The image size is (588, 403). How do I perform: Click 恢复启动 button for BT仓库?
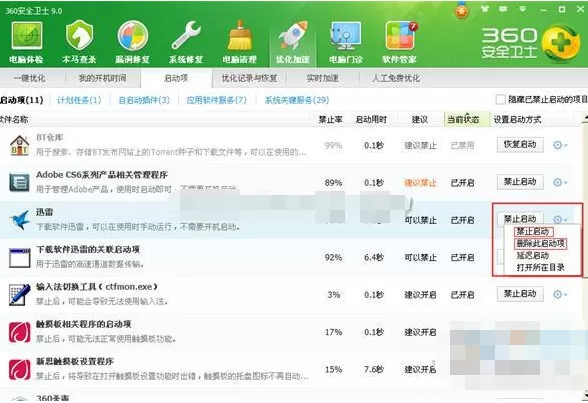pos(520,145)
